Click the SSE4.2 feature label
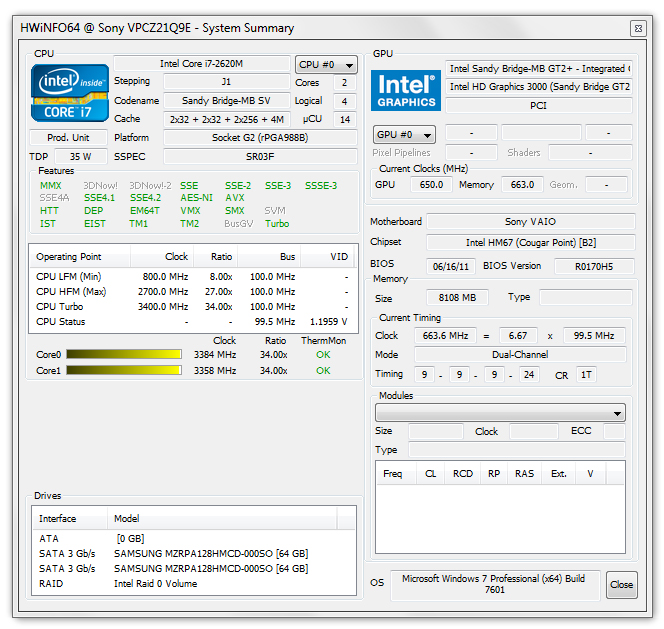Viewport: 664px width, 629px height. tap(145, 198)
